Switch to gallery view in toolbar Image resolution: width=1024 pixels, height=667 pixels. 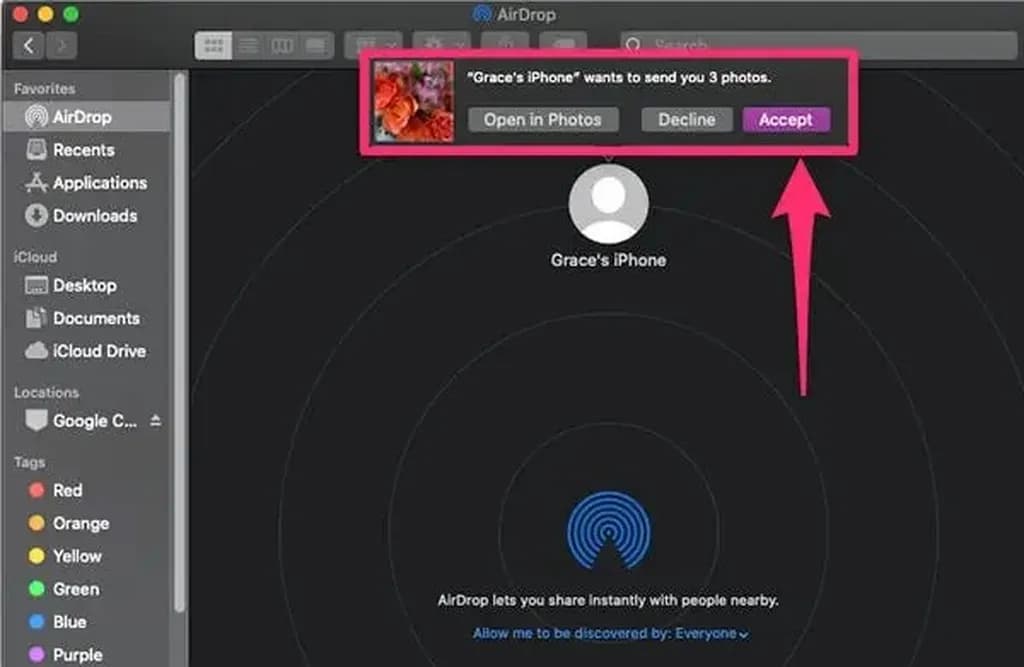click(316, 45)
